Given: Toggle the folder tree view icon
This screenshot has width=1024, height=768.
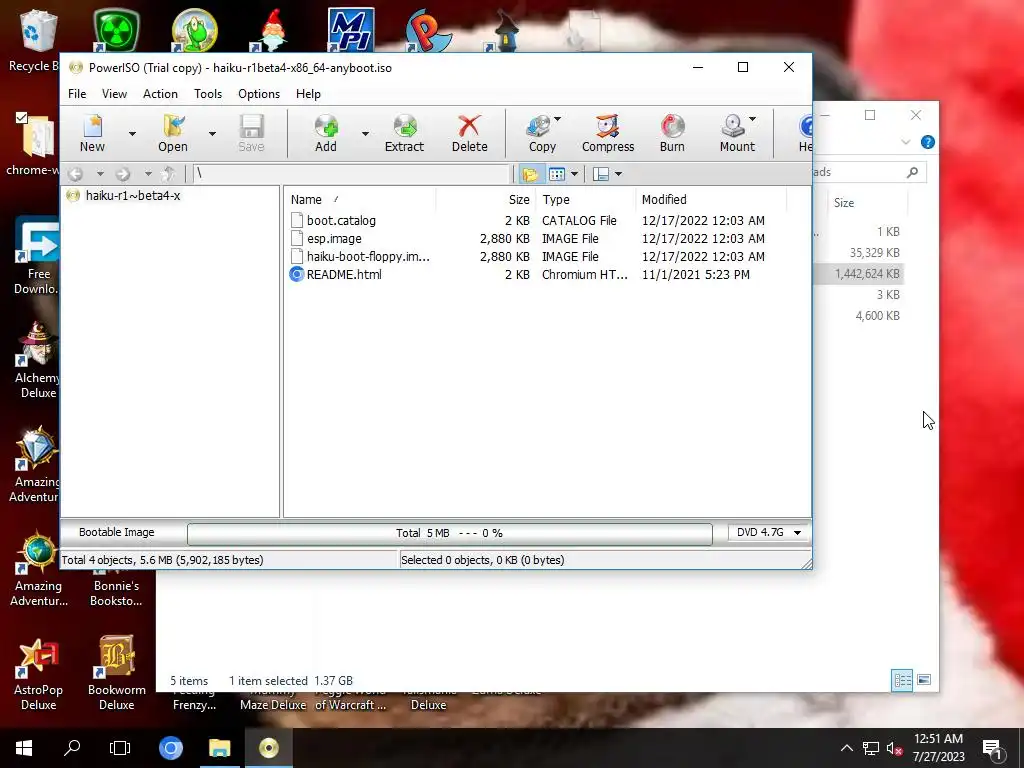Looking at the screenshot, I should (x=530, y=174).
